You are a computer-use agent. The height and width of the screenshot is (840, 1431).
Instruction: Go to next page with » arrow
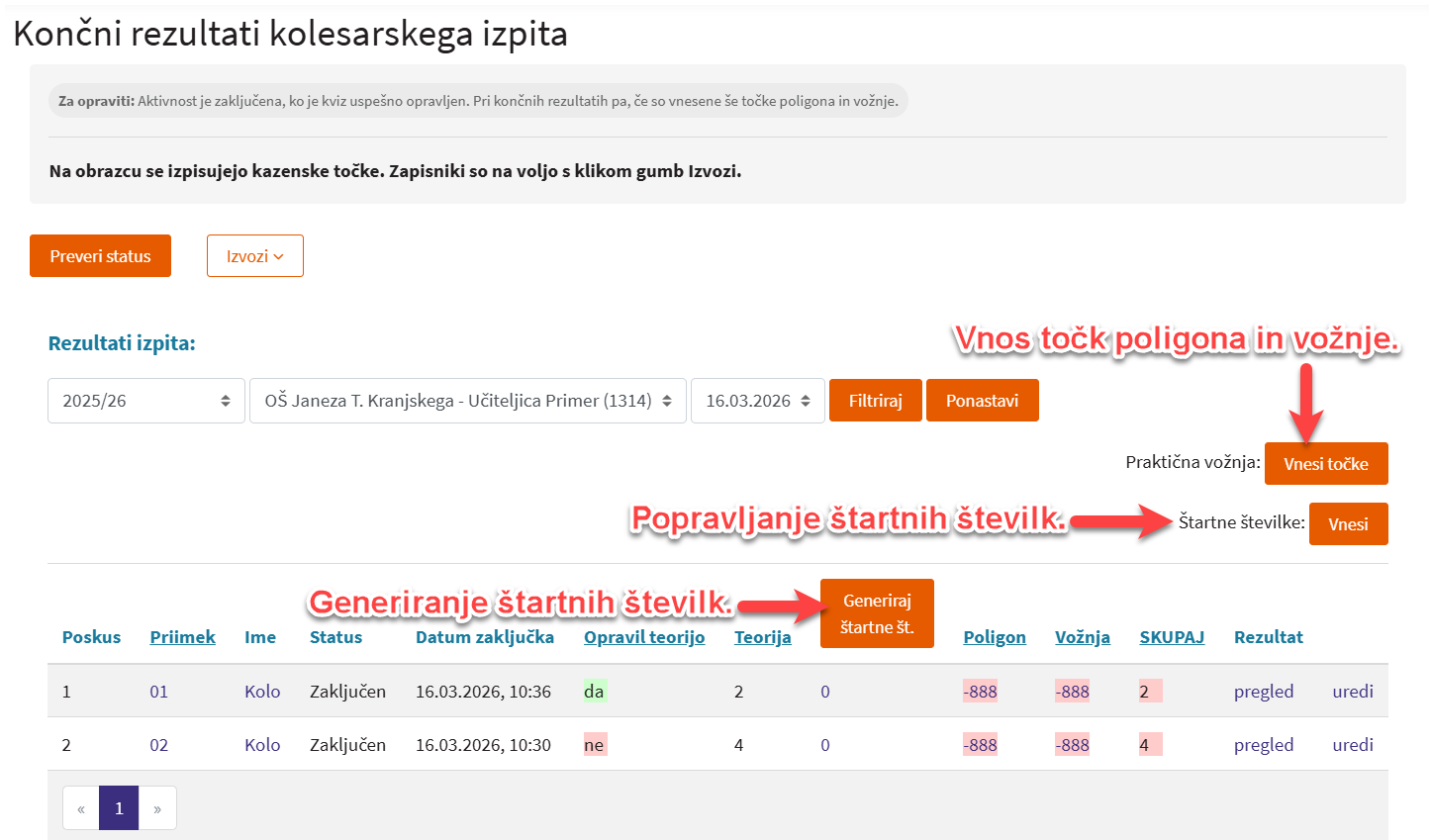tap(157, 808)
